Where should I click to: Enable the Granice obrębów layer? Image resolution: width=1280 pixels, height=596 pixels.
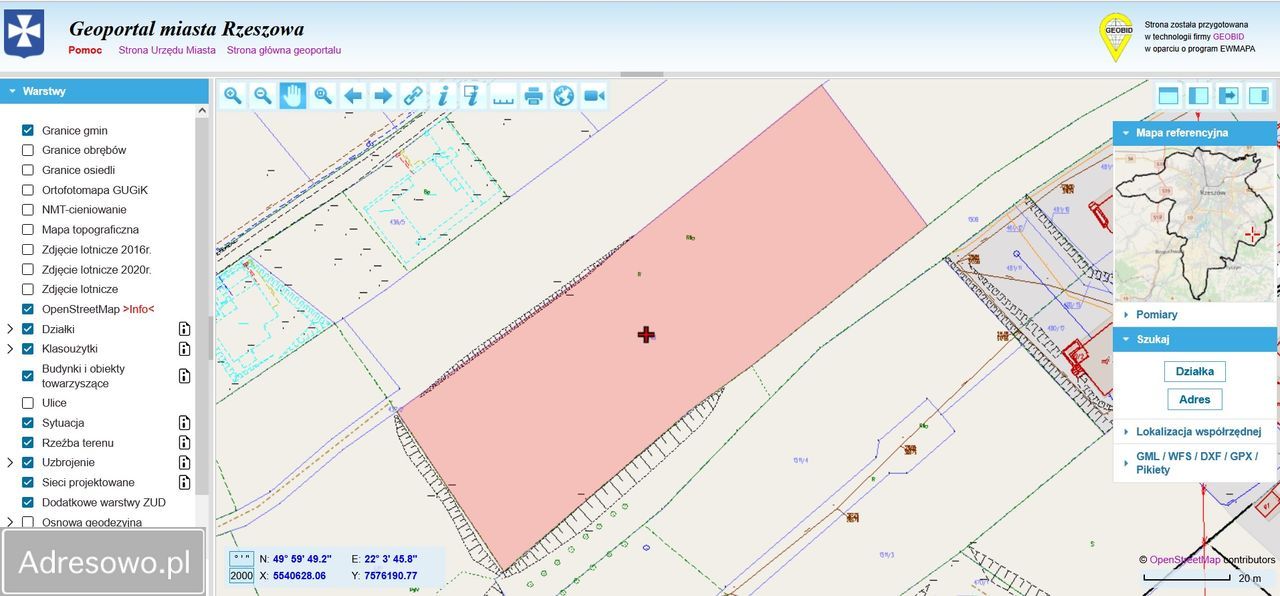coord(28,150)
